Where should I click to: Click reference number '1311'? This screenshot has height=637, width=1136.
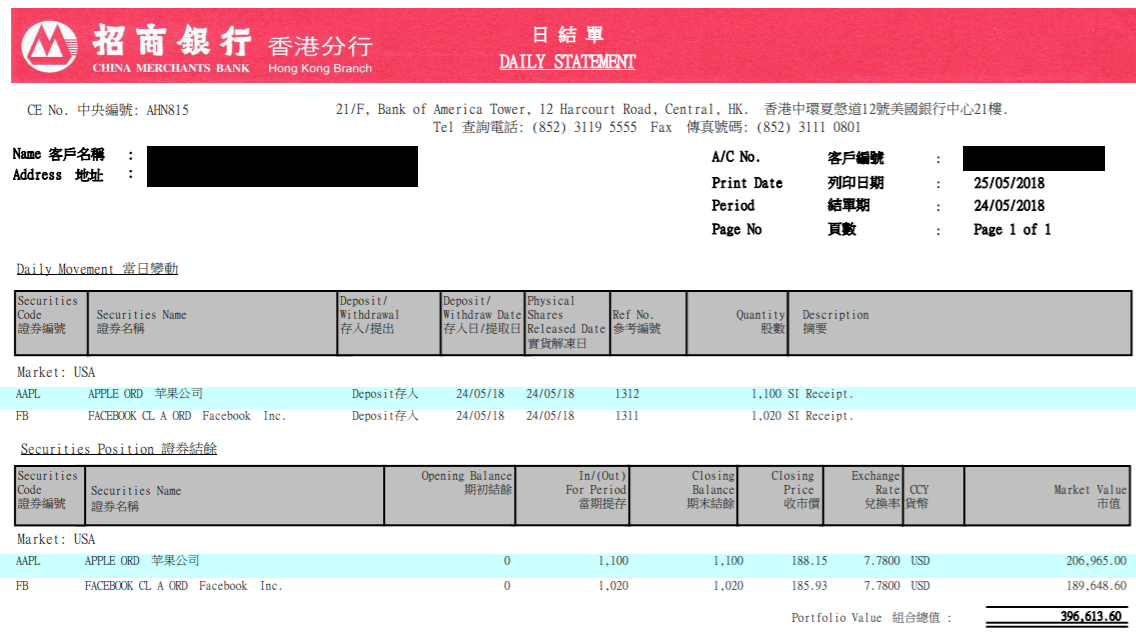pos(627,416)
